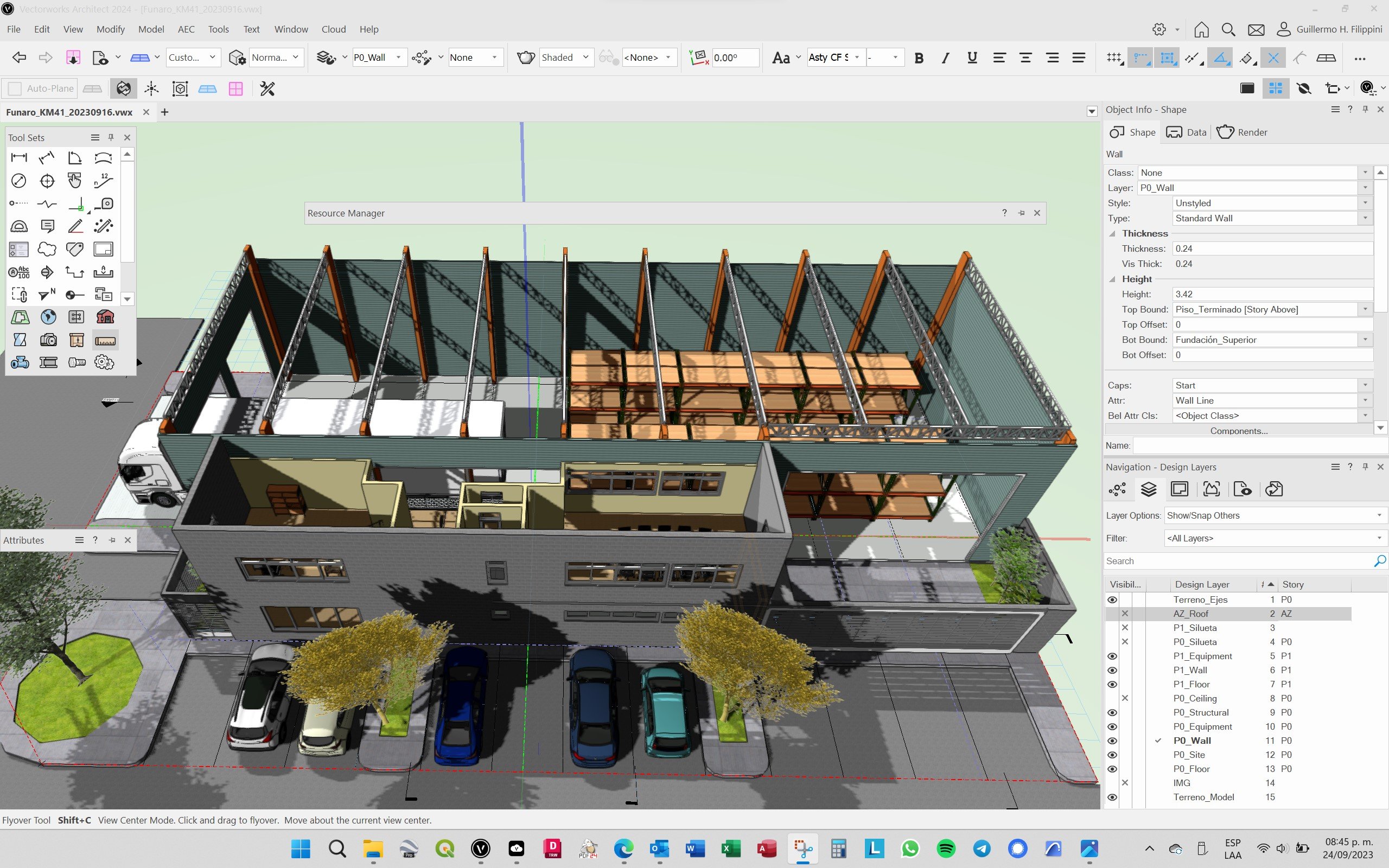Screen dimensions: 1389x868
Task: Open the Filter All Layers dropdown
Action: click(x=1276, y=539)
